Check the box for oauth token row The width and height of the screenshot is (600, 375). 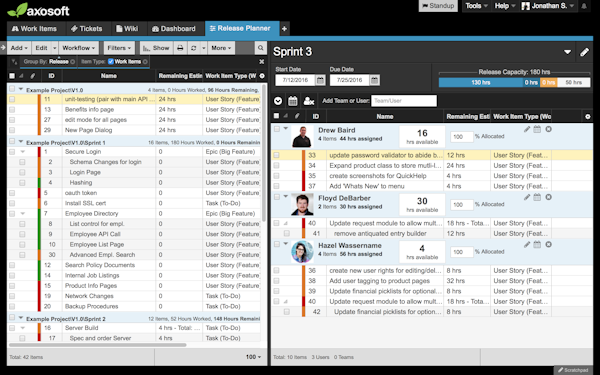tap(12, 193)
